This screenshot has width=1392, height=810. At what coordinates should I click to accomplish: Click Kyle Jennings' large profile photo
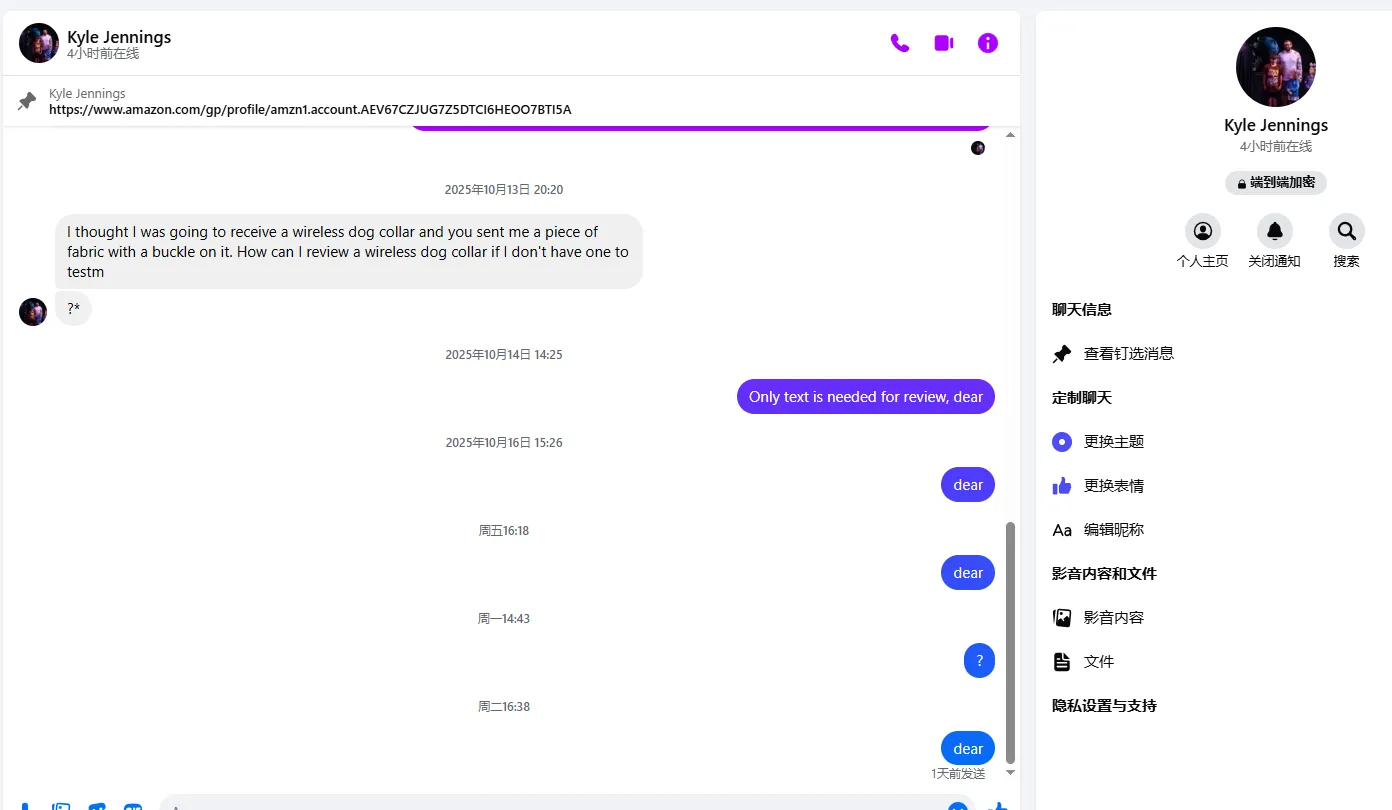1276,67
